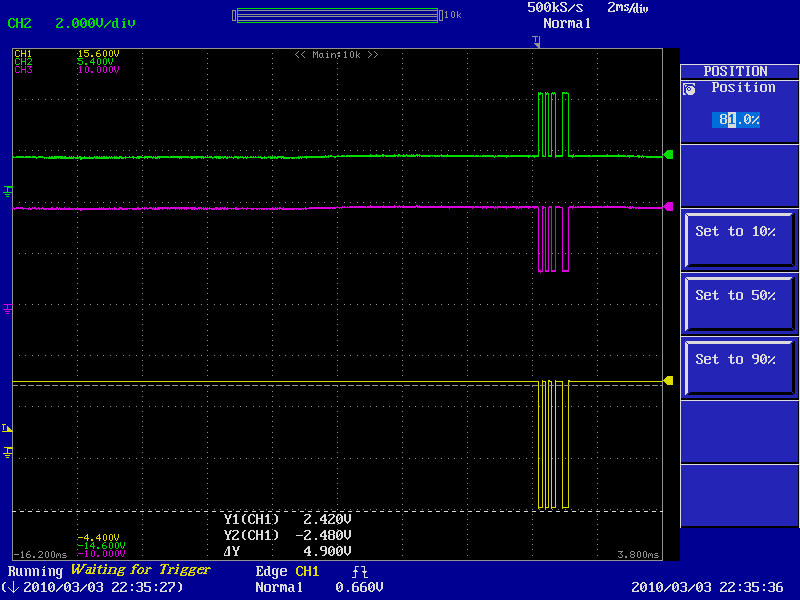800x600 pixels.
Task: Click the Set to 50% button
Action: (x=739, y=304)
